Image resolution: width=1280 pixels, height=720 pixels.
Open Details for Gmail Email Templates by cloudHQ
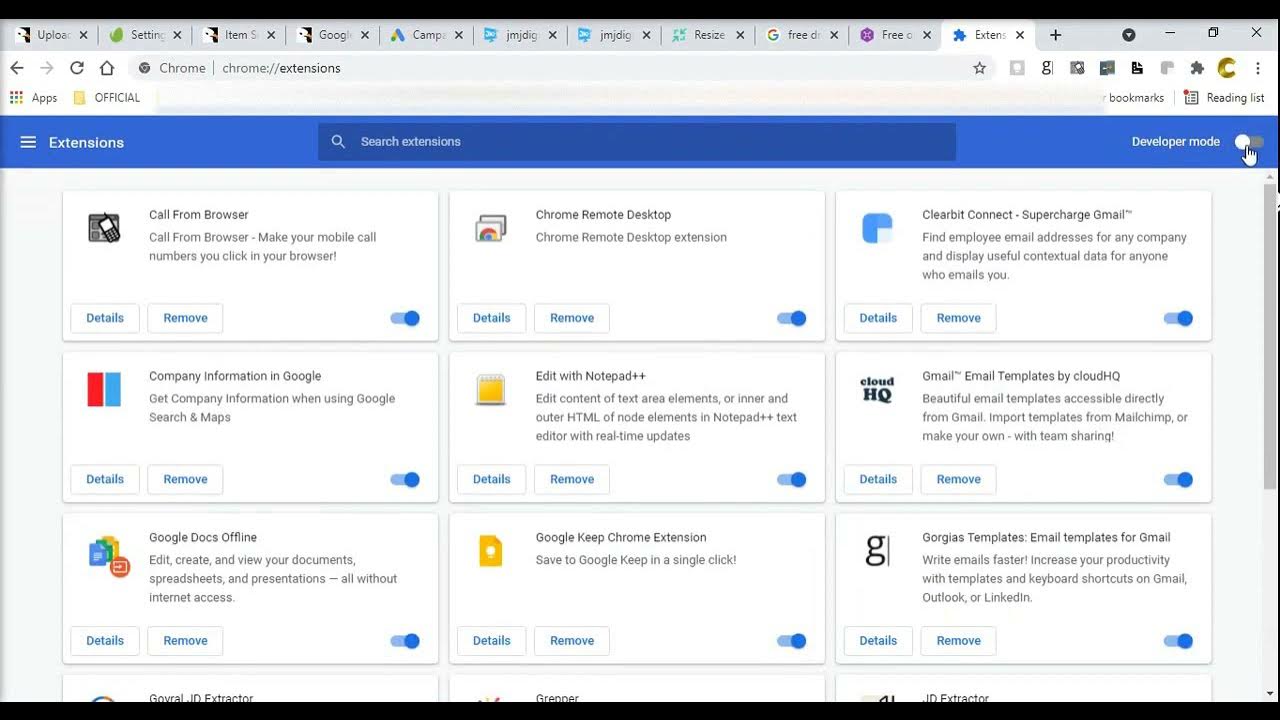(878, 479)
